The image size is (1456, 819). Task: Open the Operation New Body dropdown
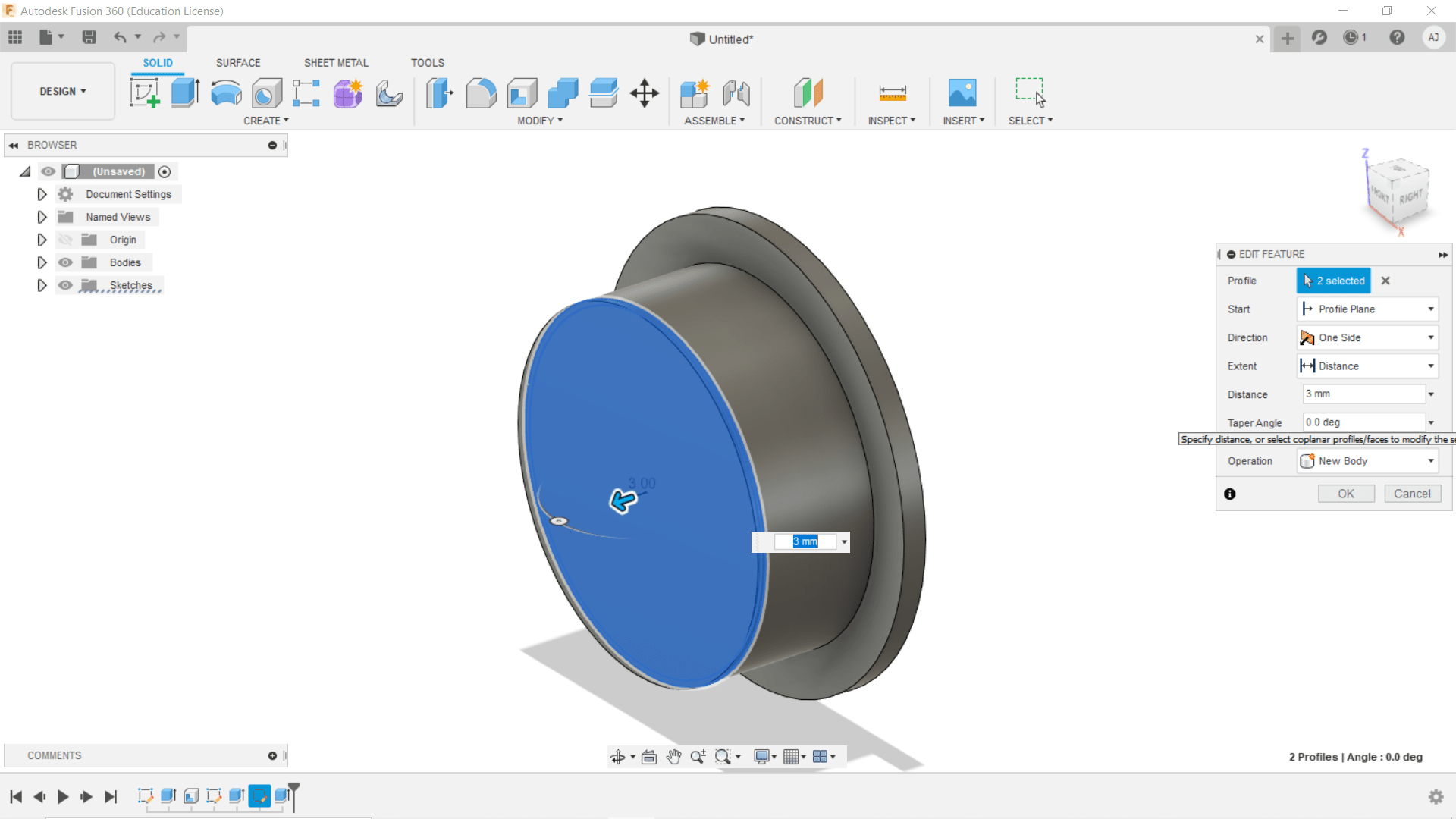pos(1367,461)
